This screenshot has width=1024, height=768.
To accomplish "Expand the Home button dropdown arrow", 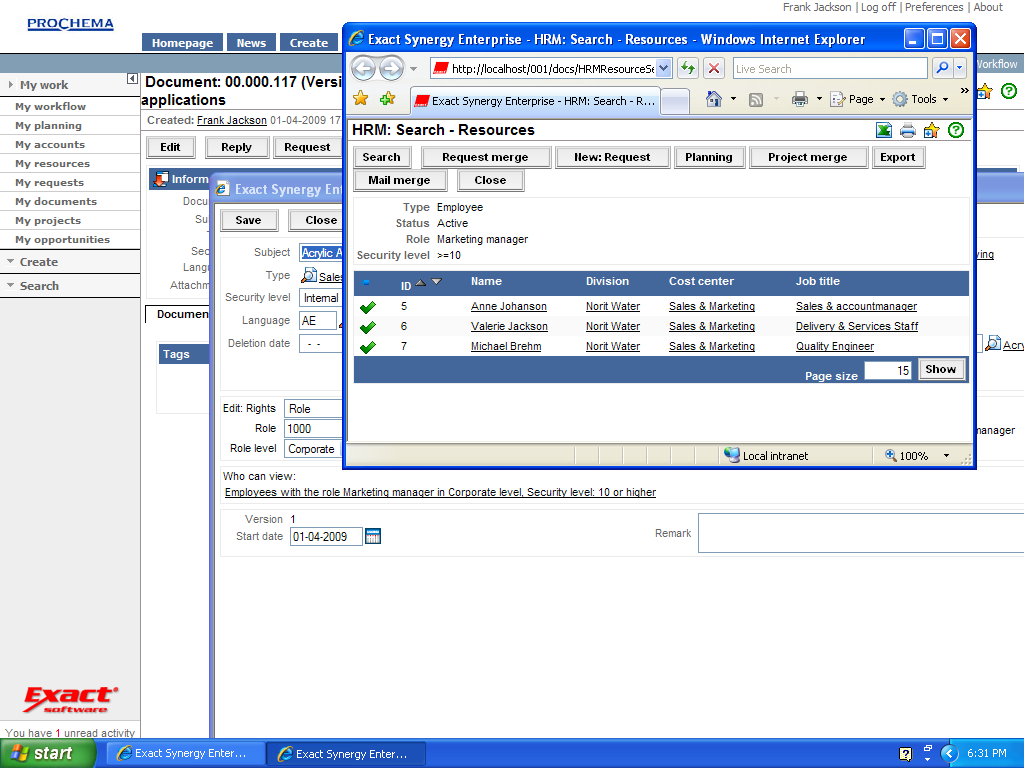I will (733, 99).
